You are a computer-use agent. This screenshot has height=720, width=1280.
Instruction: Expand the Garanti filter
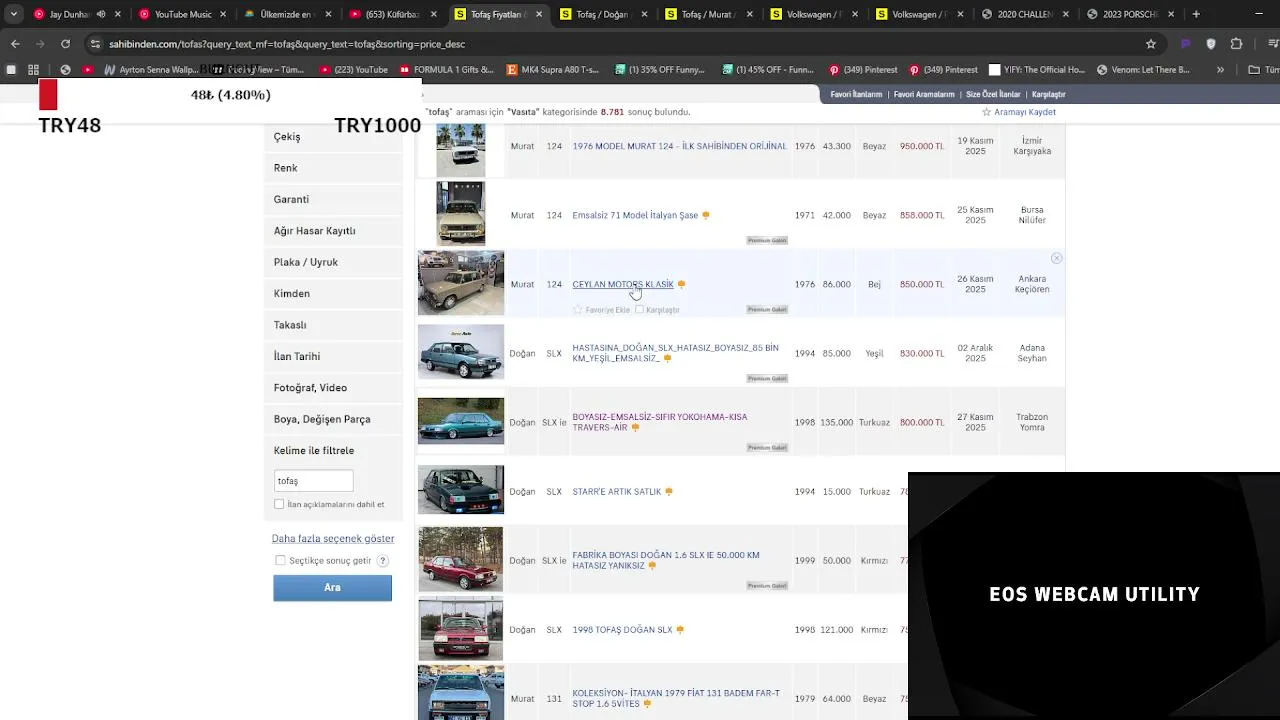[x=333, y=199]
